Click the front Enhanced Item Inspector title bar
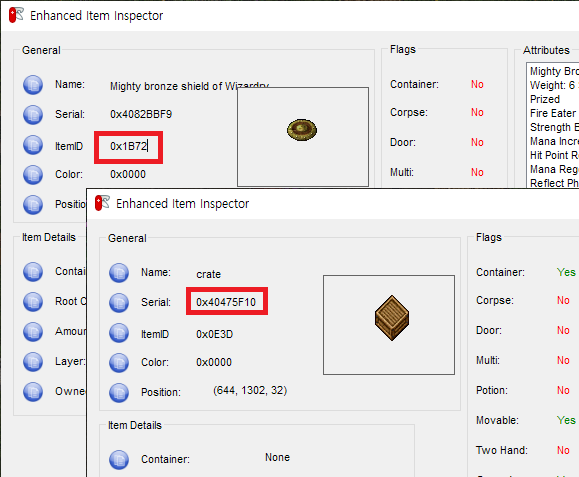Viewport: 579px width, 477px height. (x=332, y=204)
